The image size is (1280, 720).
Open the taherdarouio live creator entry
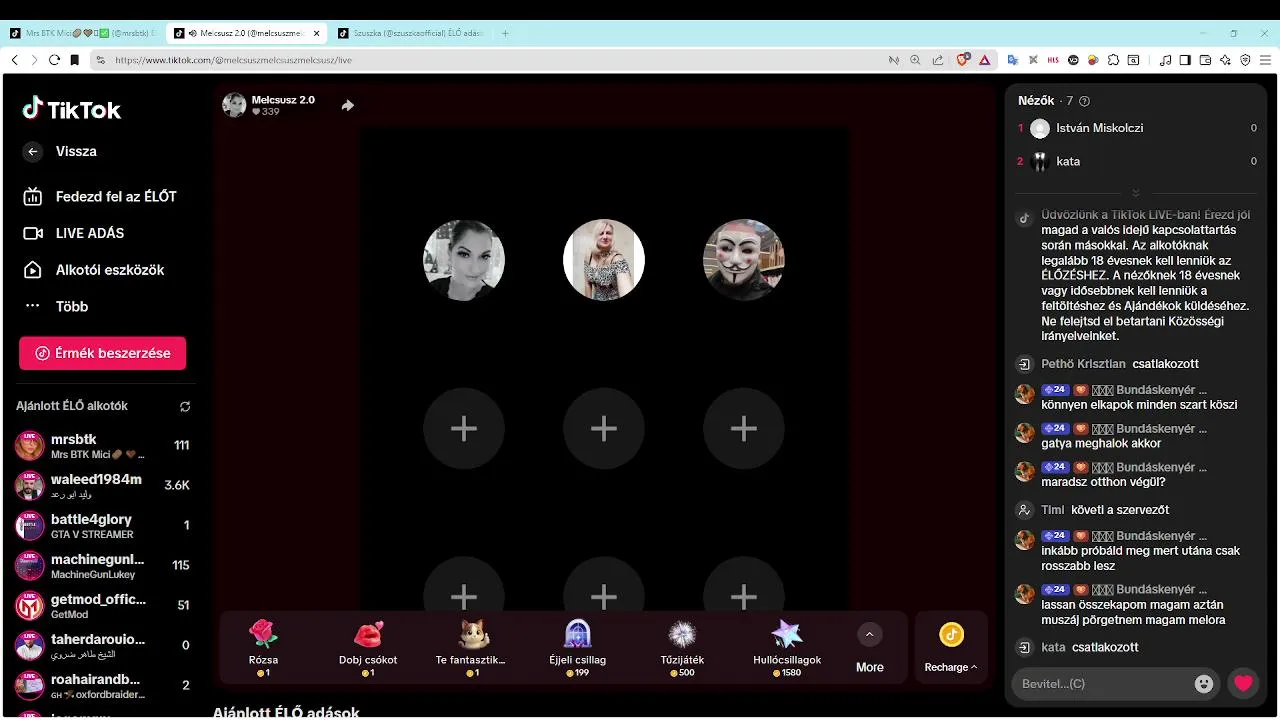(102, 646)
